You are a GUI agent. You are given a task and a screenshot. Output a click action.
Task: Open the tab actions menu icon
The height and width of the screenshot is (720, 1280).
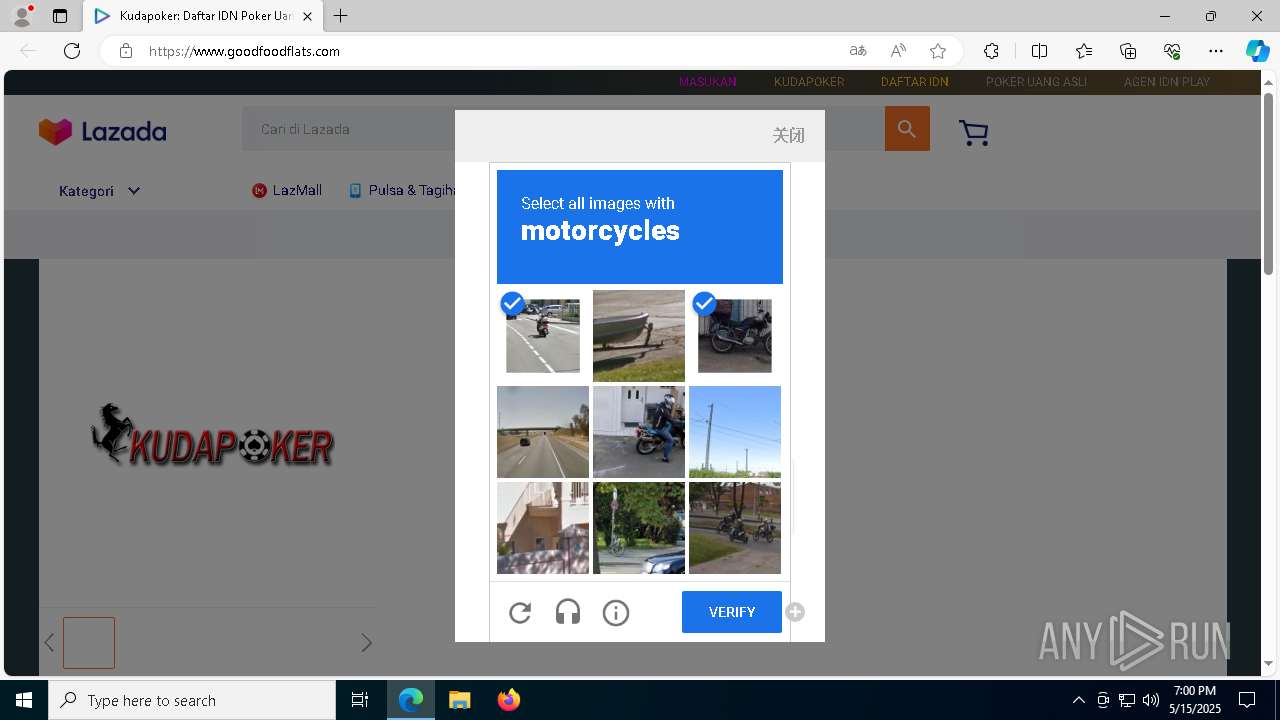tap(60, 16)
